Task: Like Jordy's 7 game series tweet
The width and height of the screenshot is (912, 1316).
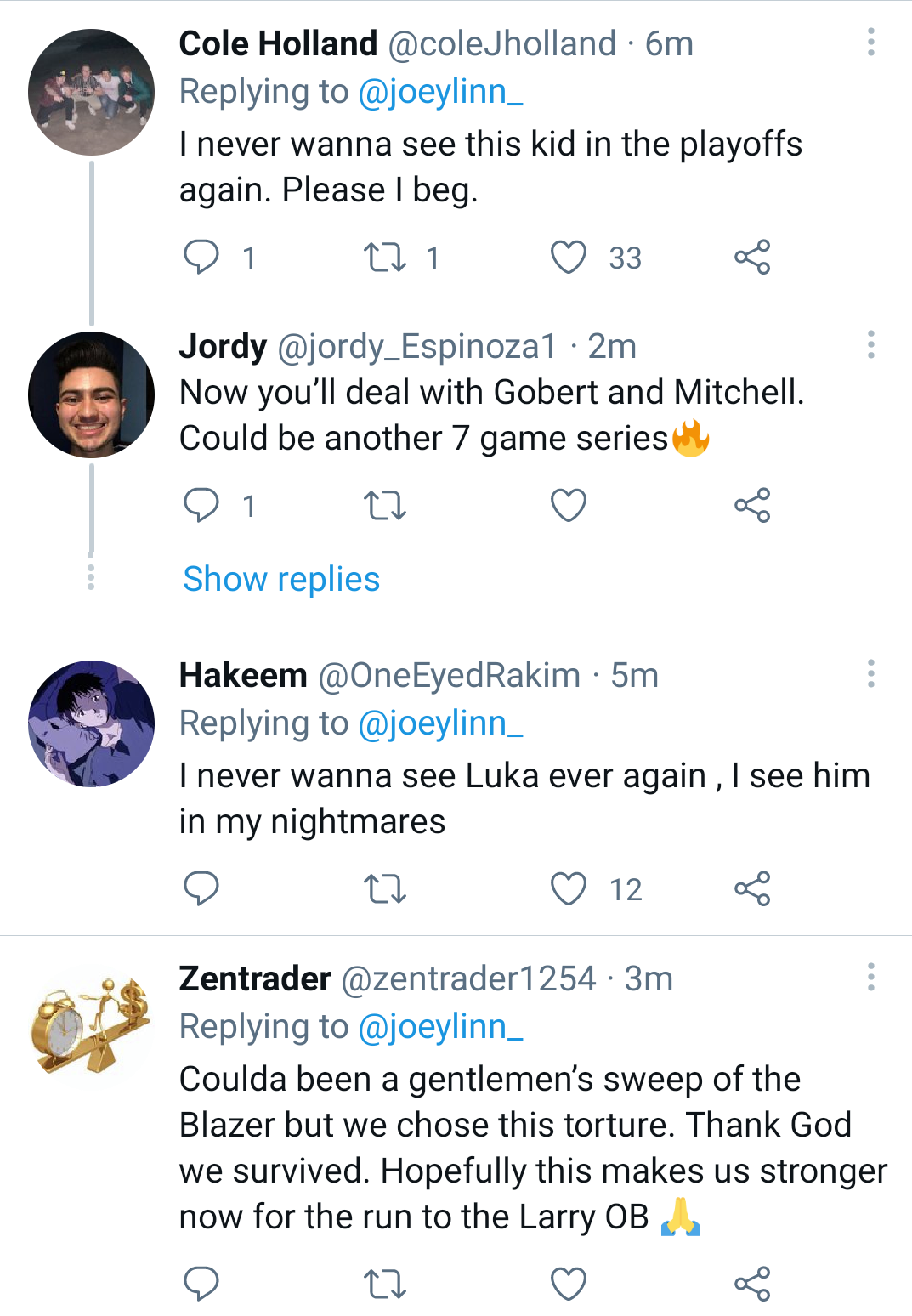Action: [569, 506]
